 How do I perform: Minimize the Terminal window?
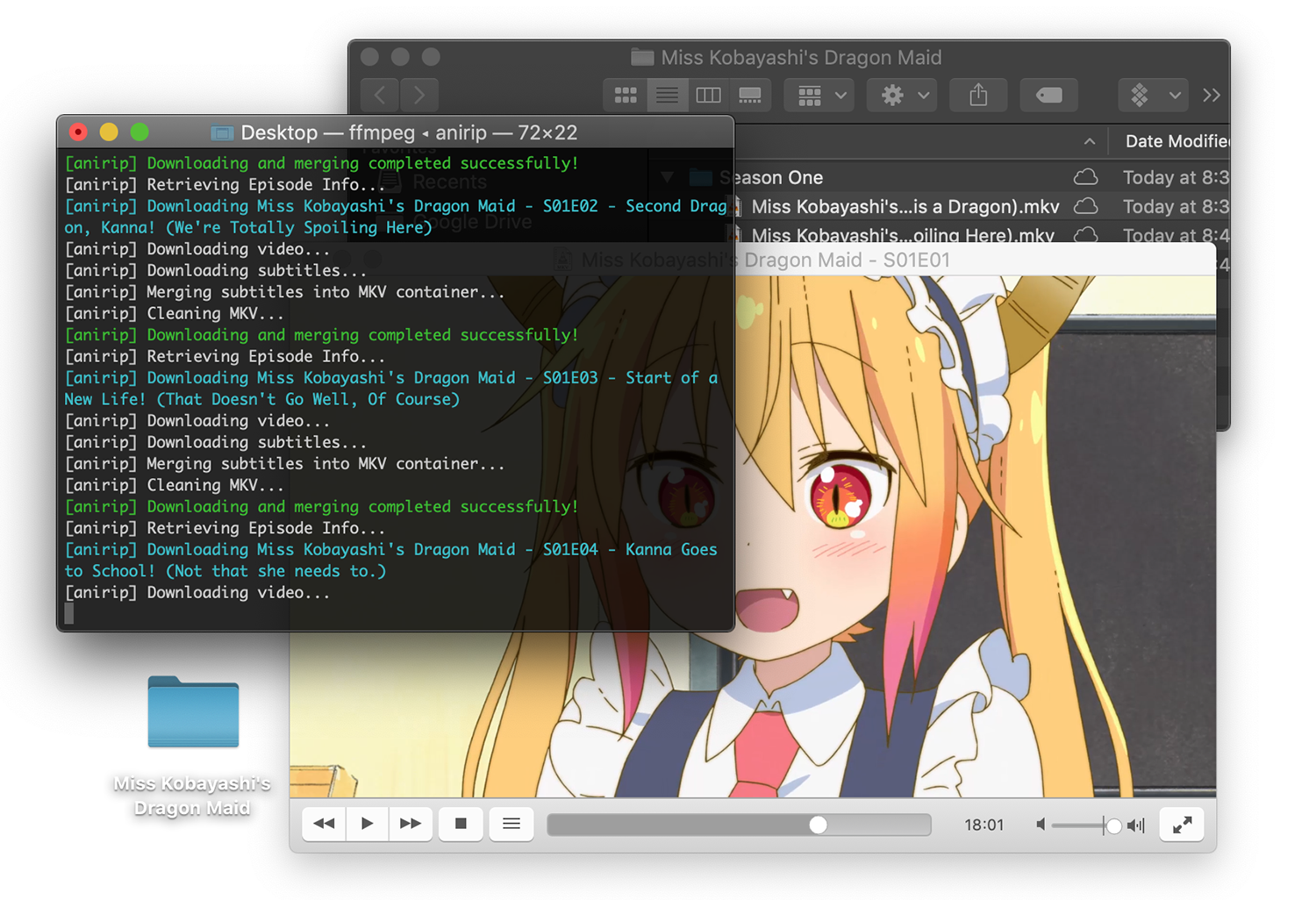pyautogui.click(x=109, y=132)
